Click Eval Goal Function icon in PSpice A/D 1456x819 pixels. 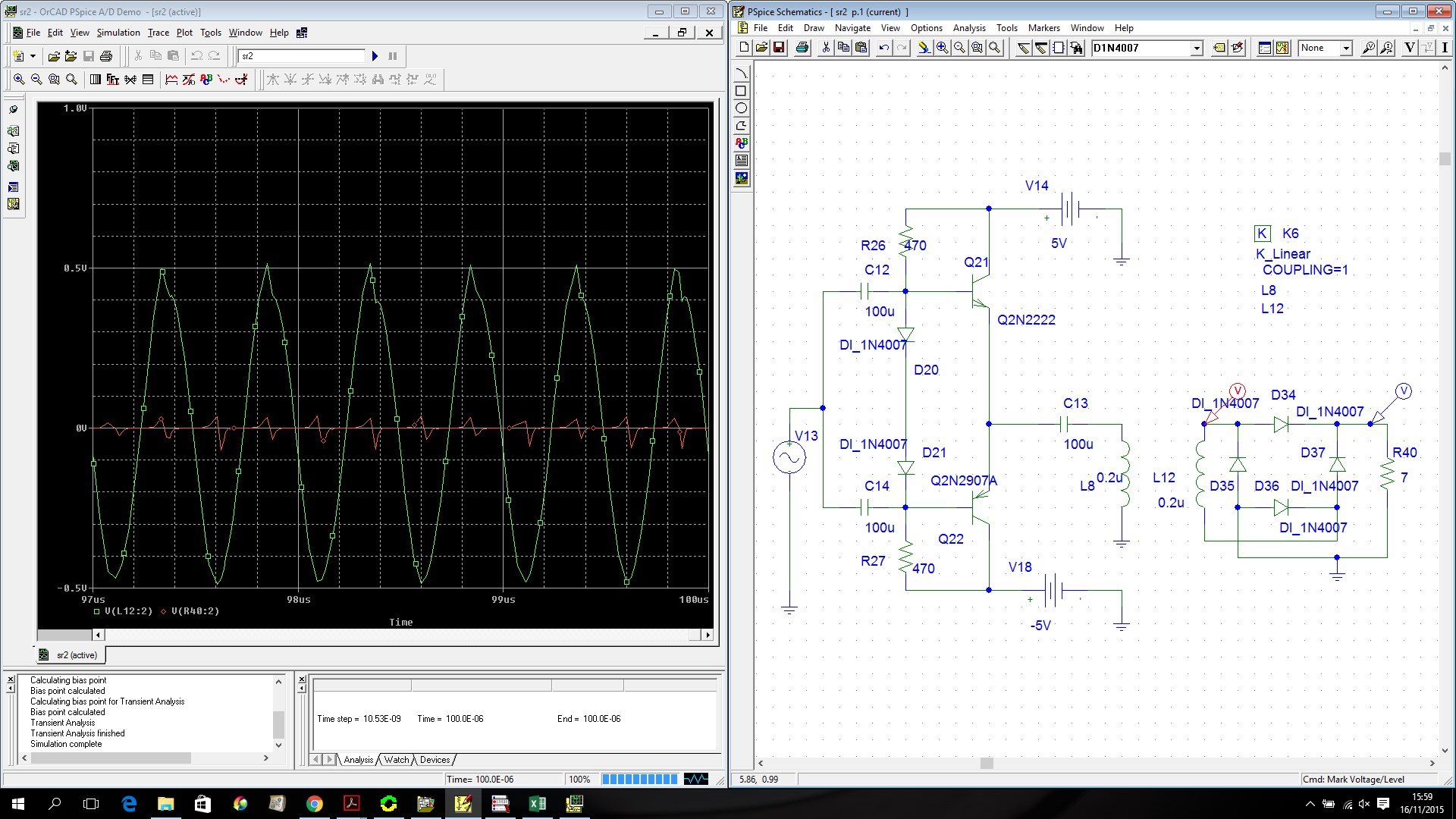pyautogui.click(x=189, y=80)
